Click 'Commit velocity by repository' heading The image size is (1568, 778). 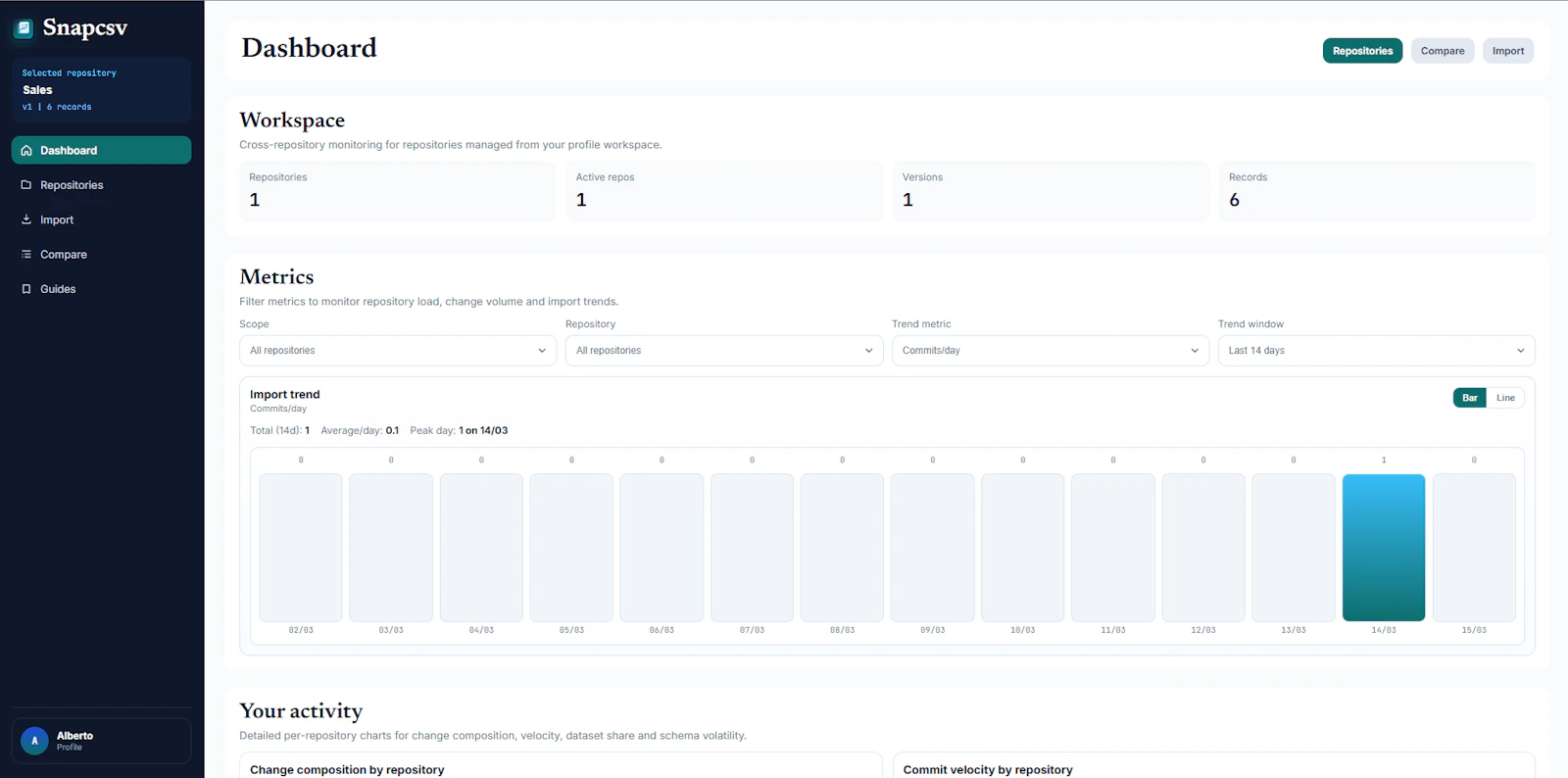[988, 770]
